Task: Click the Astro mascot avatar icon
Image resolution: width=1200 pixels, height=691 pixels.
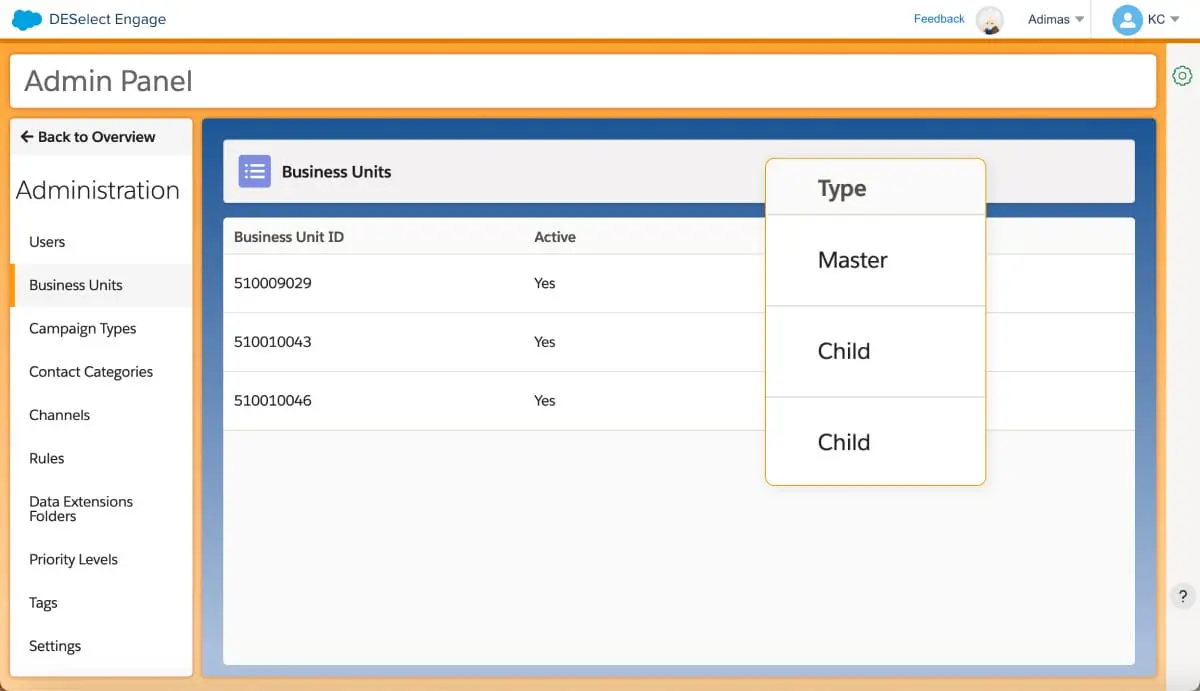Action: tap(989, 20)
